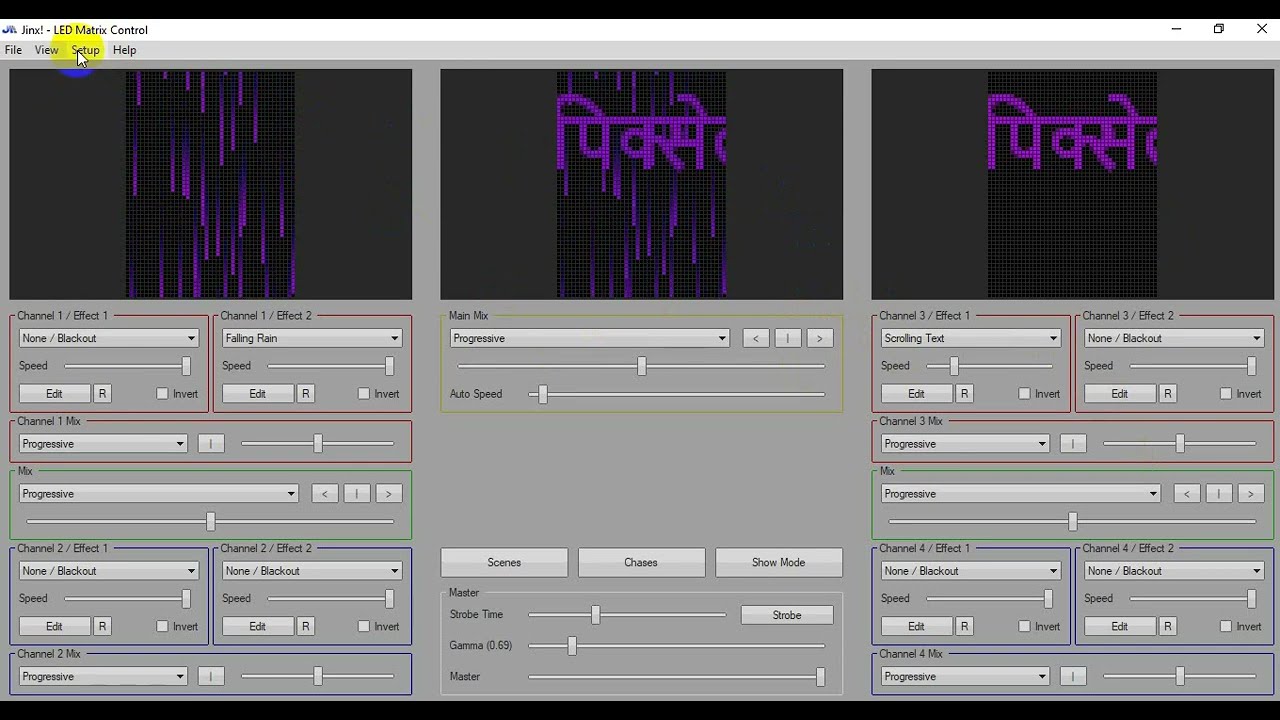Image resolution: width=1280 pixels, height=720 pixels.
Task: Click Main Mix center pause button
Action: coord(788,339)
